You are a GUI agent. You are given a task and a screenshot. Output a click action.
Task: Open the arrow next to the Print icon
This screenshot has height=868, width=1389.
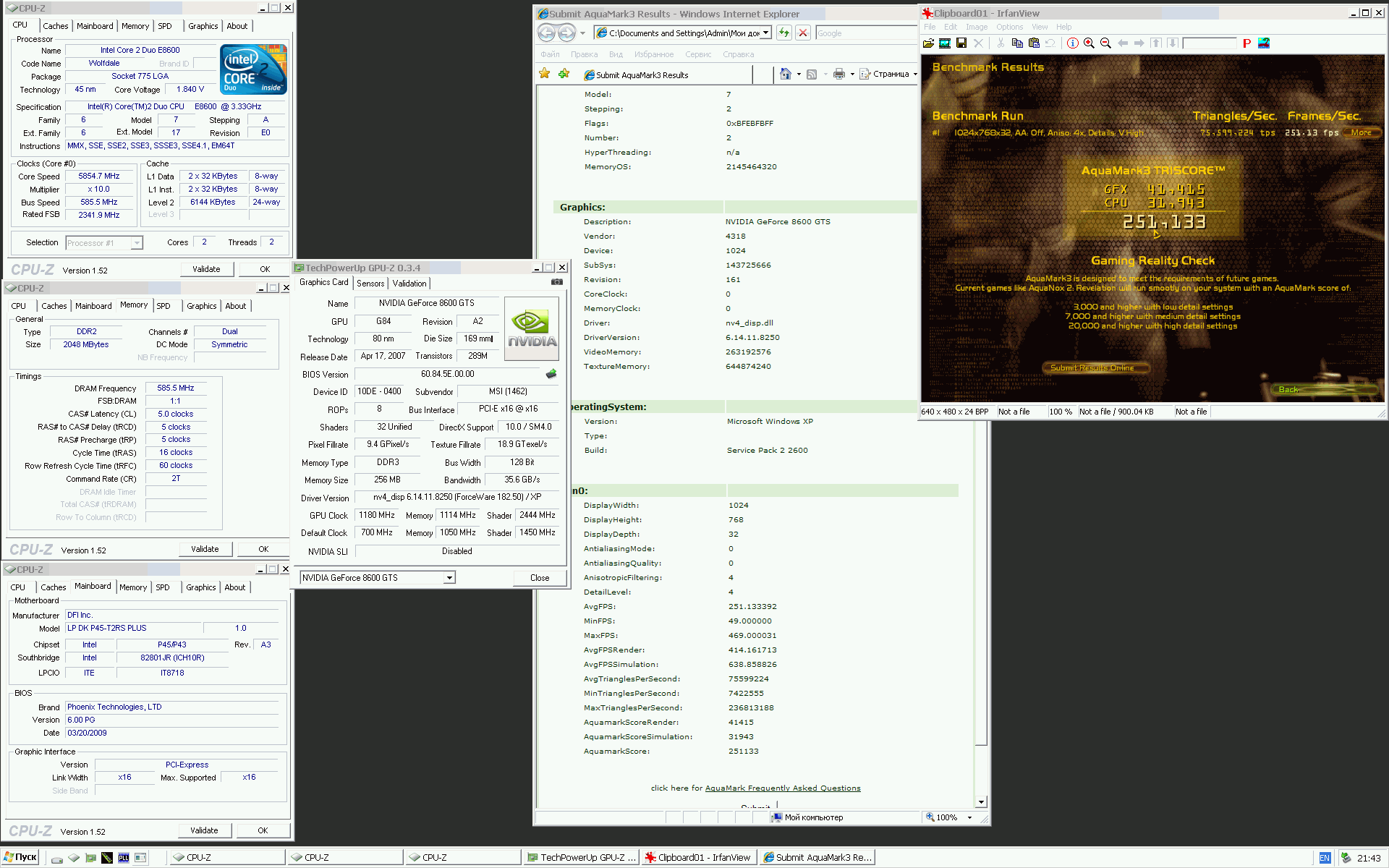tap(852, 75)
